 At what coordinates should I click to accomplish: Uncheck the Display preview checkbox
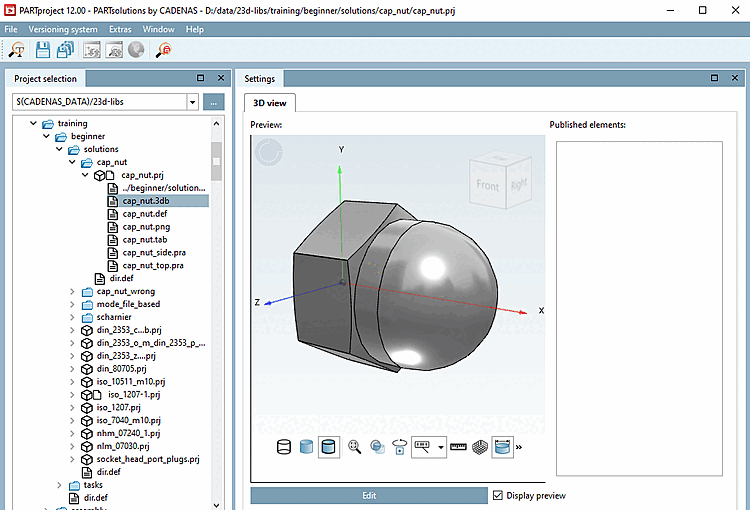(x=499, y=495)
